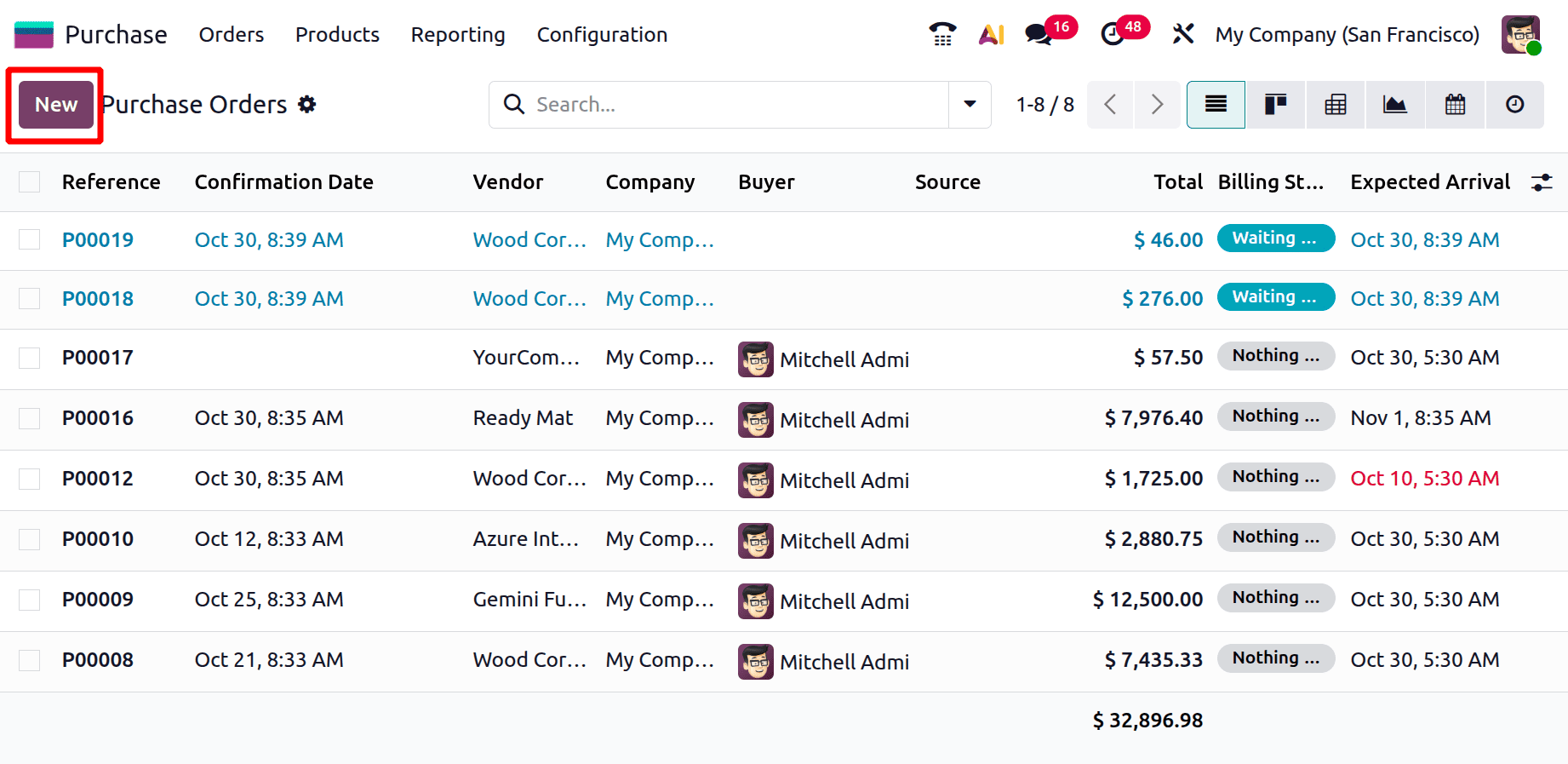The image size is (1568, 764).
Task: Expand the search filter options dropdown
Action: coord(970,105)
